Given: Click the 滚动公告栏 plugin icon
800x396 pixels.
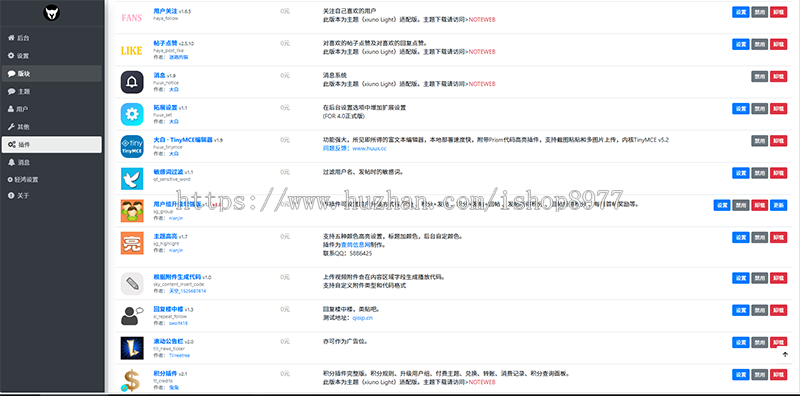Looking at the screenshot, I should pyautogui.click(x=132, y=348).
